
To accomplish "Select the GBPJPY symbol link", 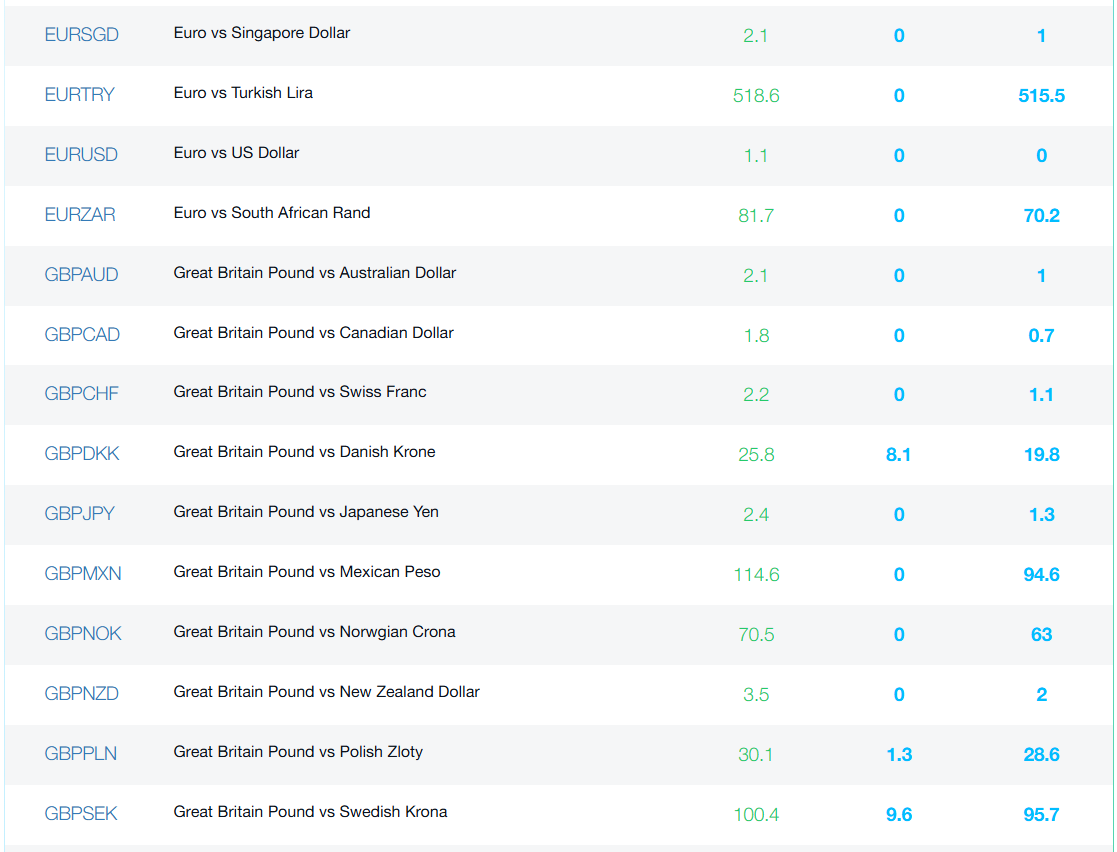I will (80, 514).
